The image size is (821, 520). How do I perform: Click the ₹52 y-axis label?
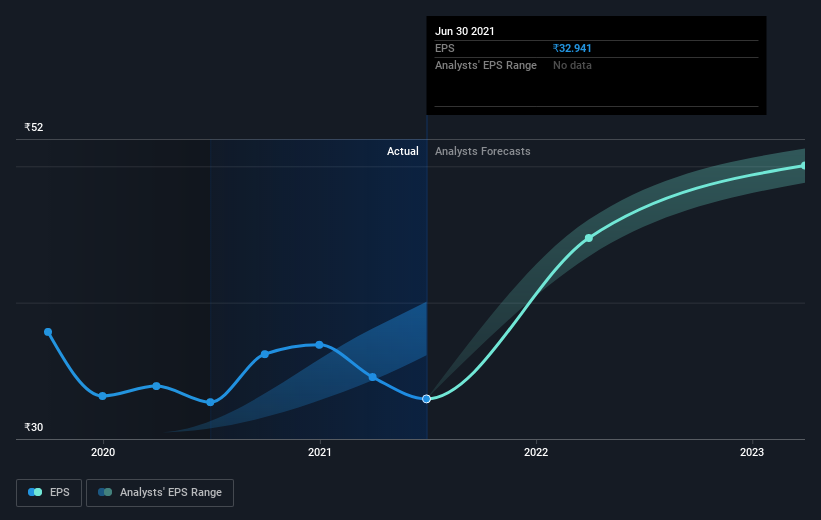[34, 127]
